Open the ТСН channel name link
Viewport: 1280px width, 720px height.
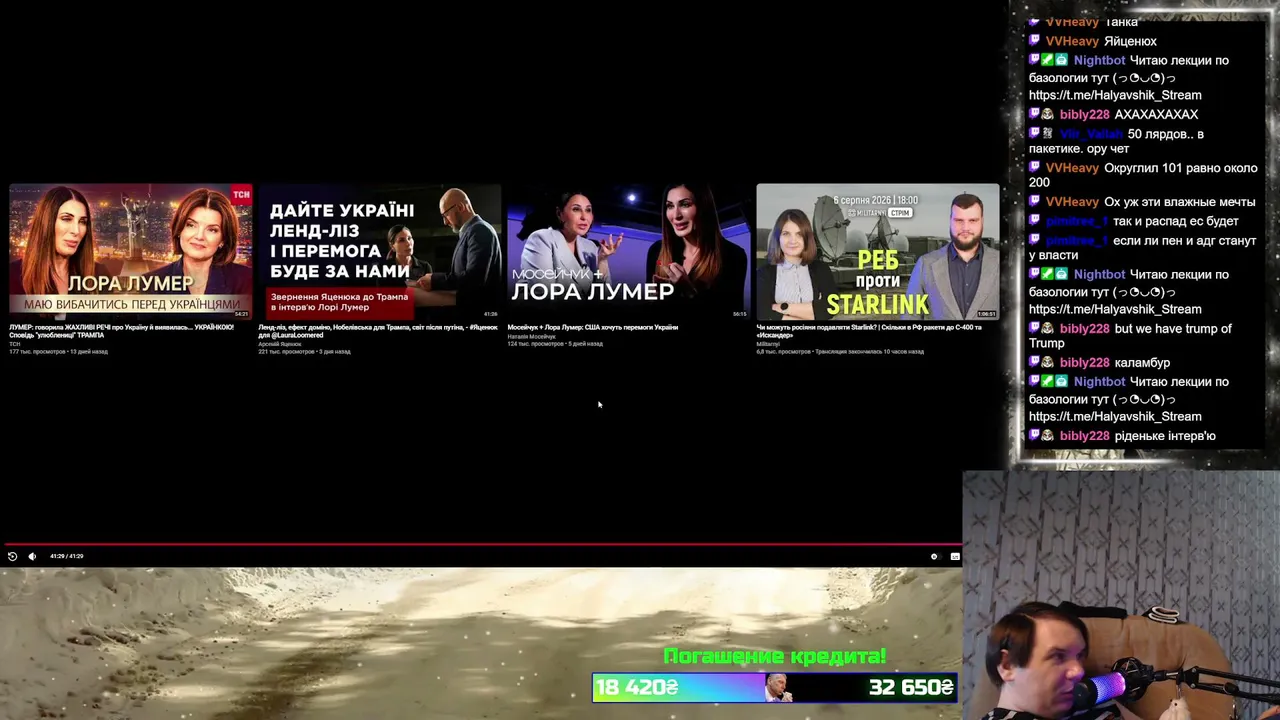tap(15, 344)
